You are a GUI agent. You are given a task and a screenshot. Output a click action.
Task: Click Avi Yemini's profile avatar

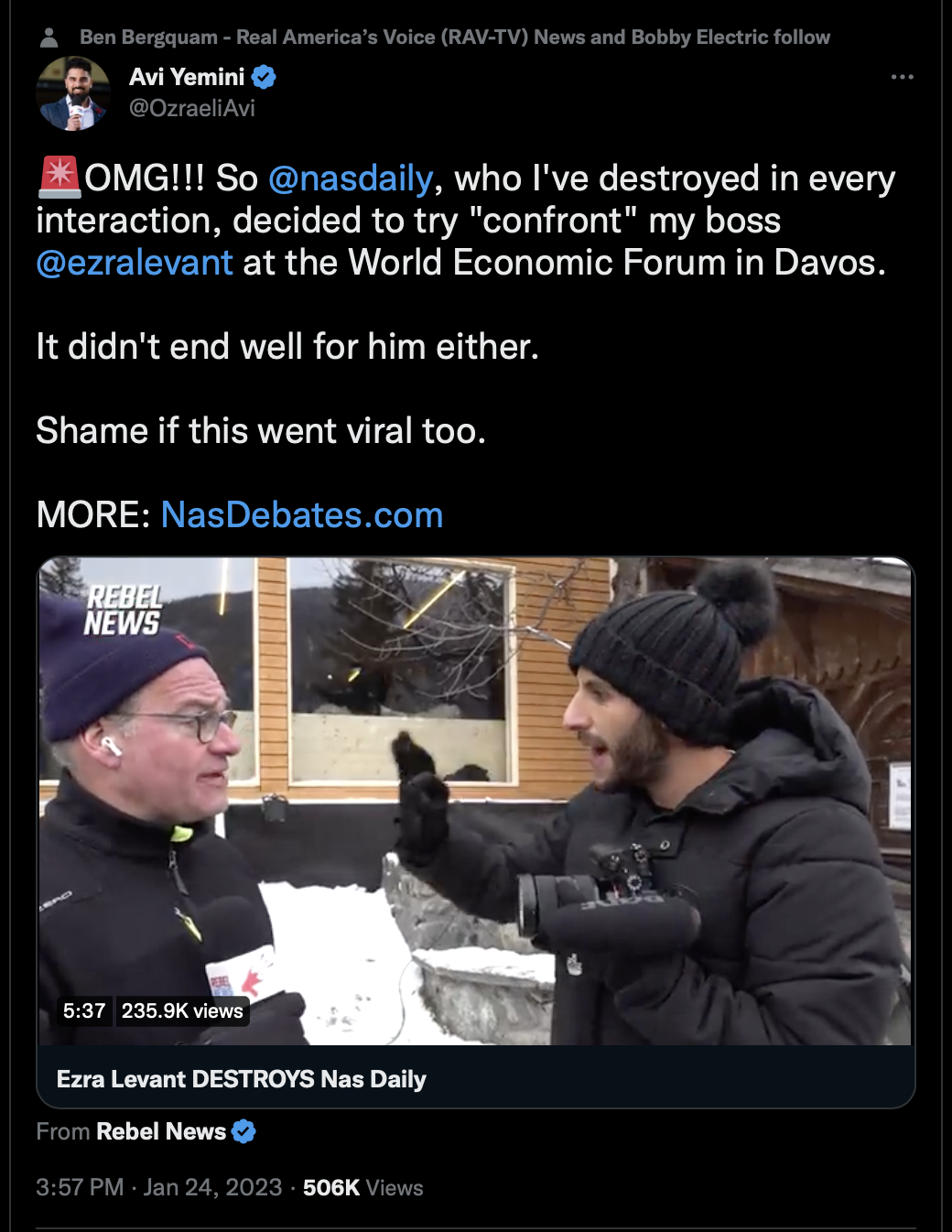tap(73, 93)
